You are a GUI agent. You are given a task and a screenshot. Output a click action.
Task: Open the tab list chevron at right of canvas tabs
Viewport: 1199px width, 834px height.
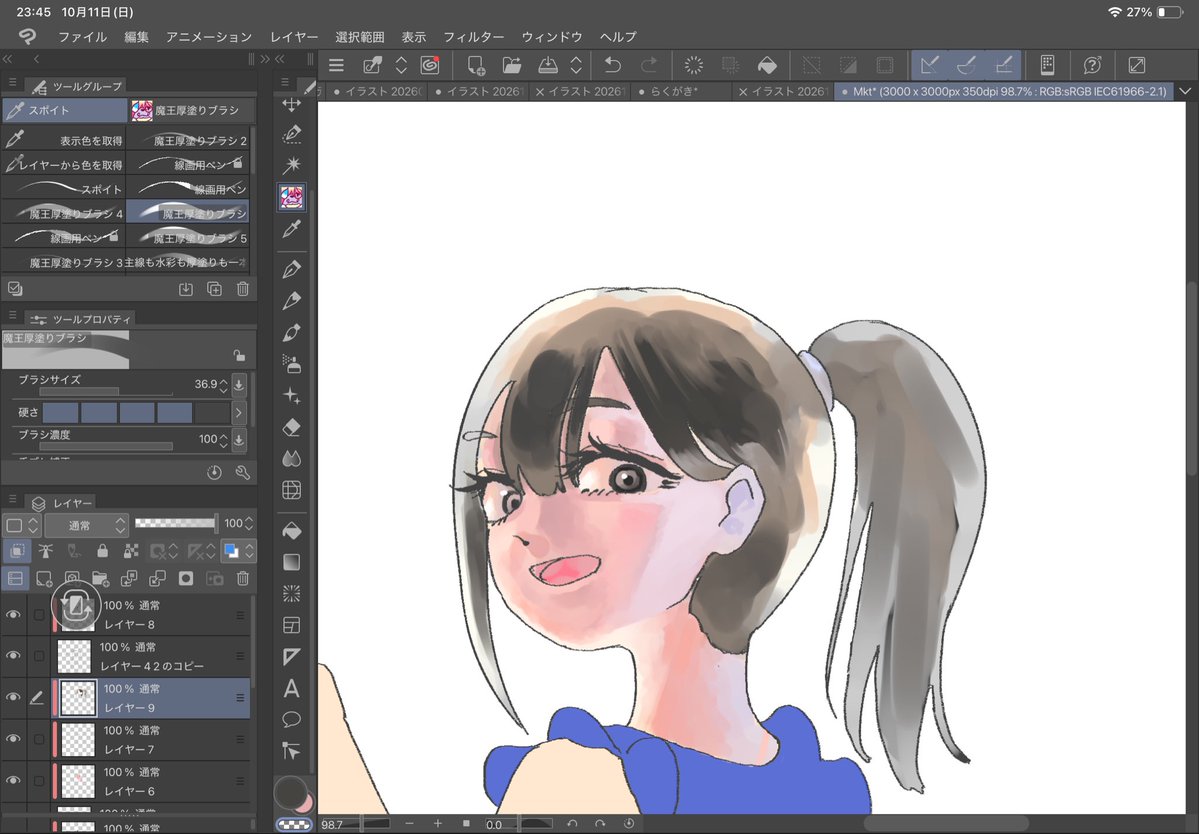click(1185, 91)
